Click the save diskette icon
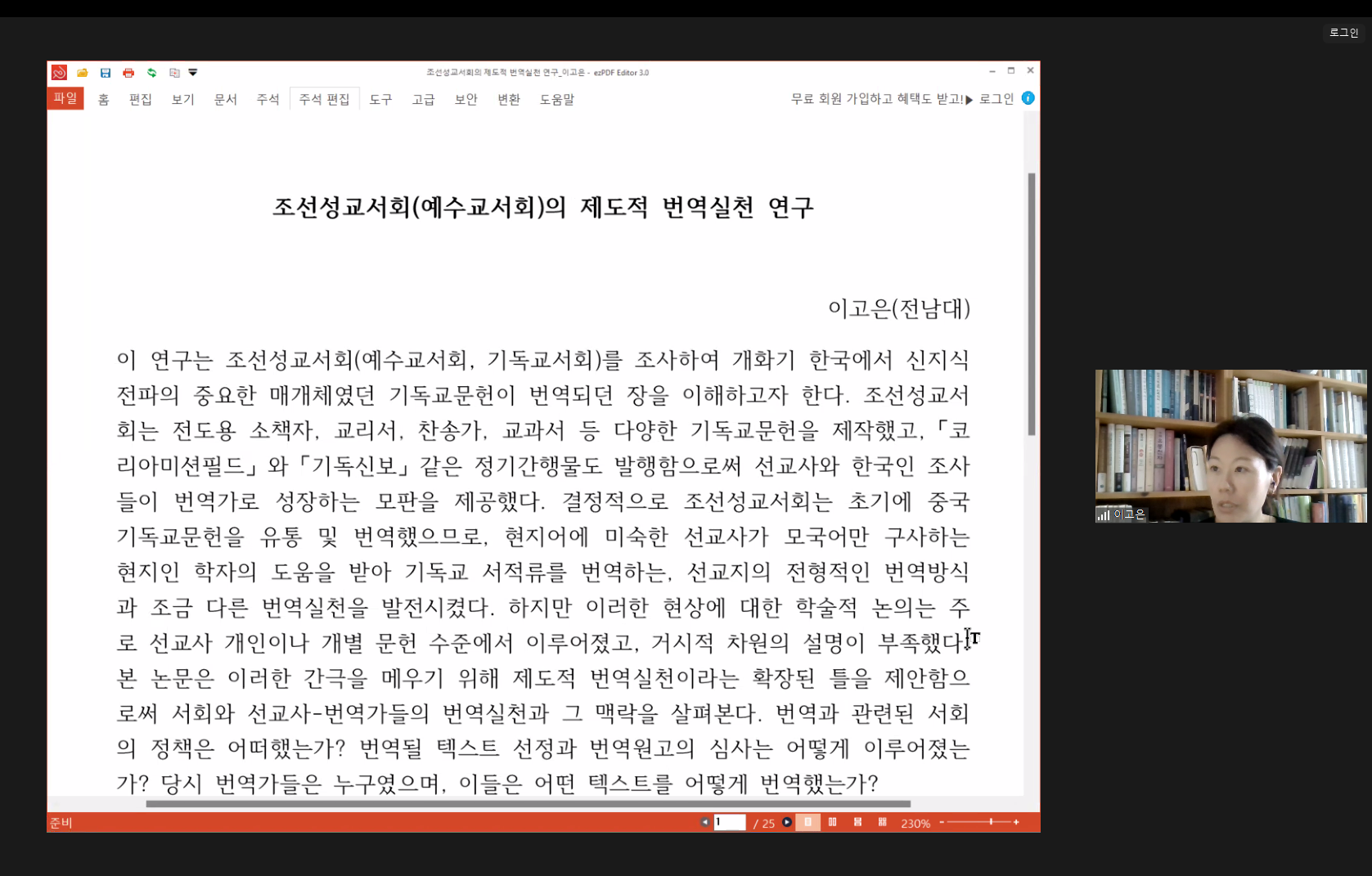The width and height of the screenshot is (1372, 876). click(106, 73)
